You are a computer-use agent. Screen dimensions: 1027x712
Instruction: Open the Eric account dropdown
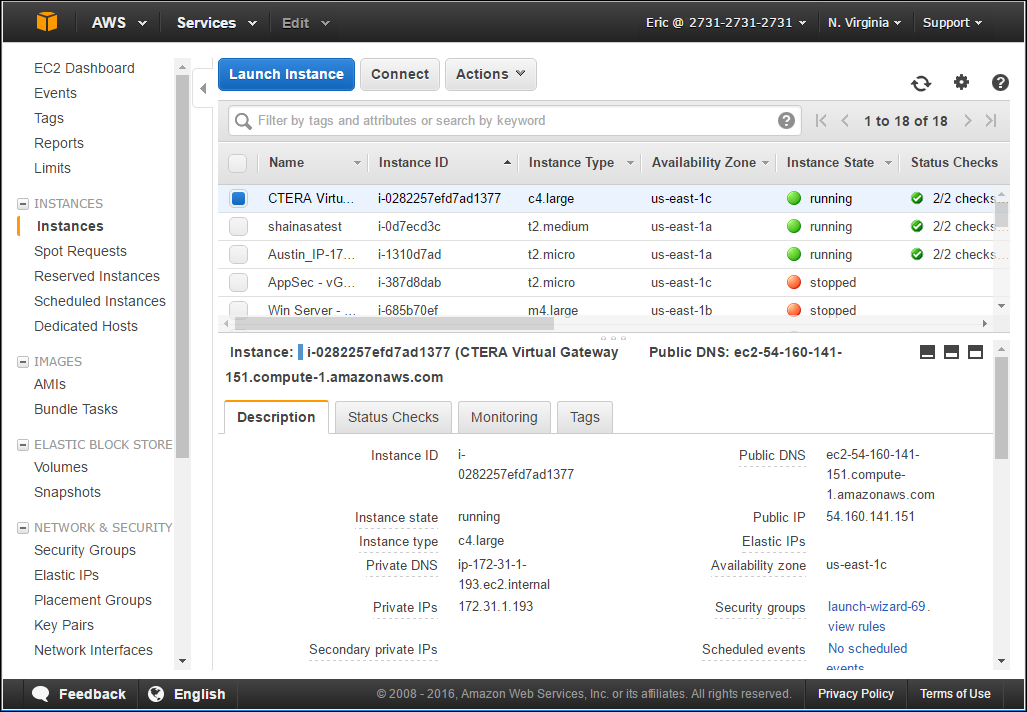pyautogui.click(x=726, y=22)
